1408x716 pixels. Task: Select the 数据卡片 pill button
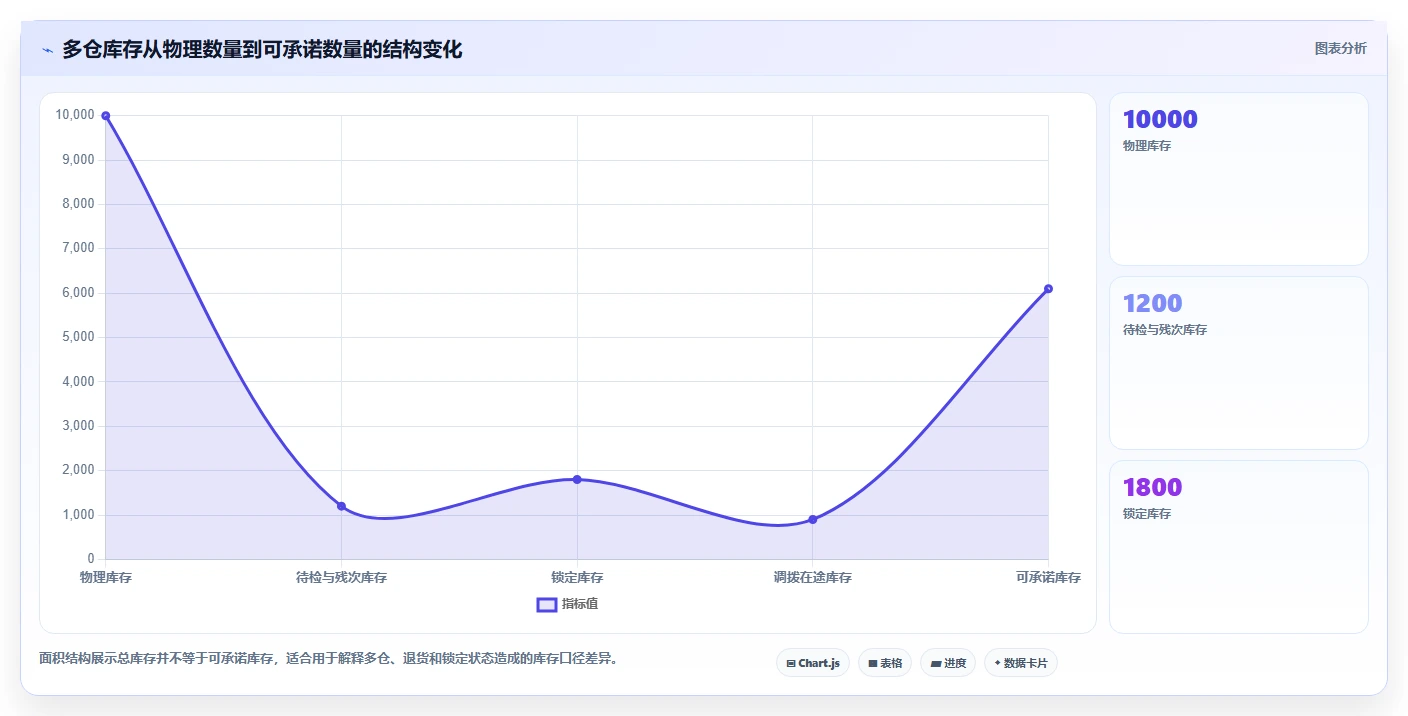click(1021, 663)
